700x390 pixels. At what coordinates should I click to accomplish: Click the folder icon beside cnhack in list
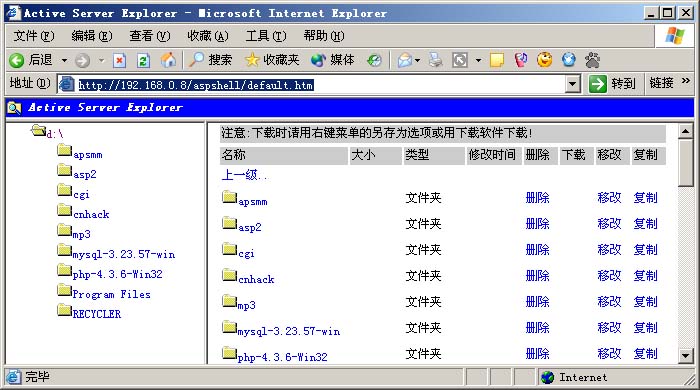[x=229, y=275]
